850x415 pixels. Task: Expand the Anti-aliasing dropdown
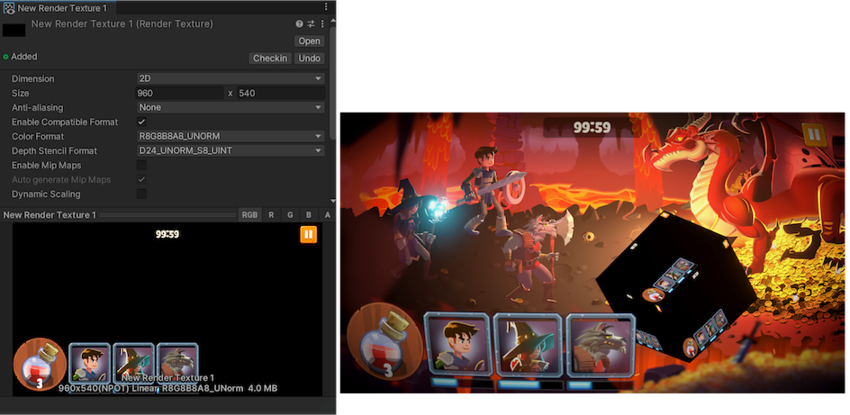[x=230, y=107]
